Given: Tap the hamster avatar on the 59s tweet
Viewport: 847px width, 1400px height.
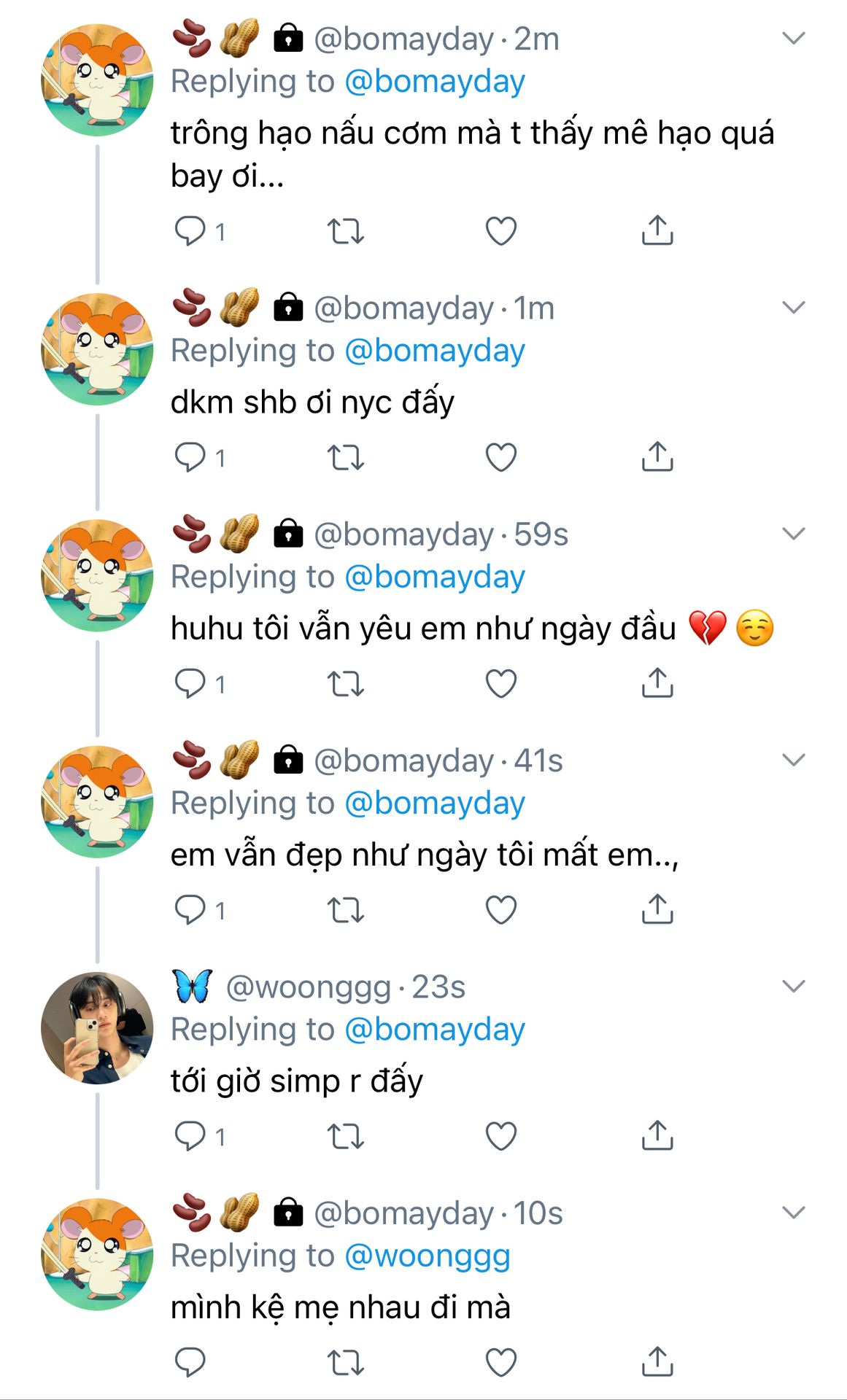Looking at the screenshot, I should coord(97,575).
